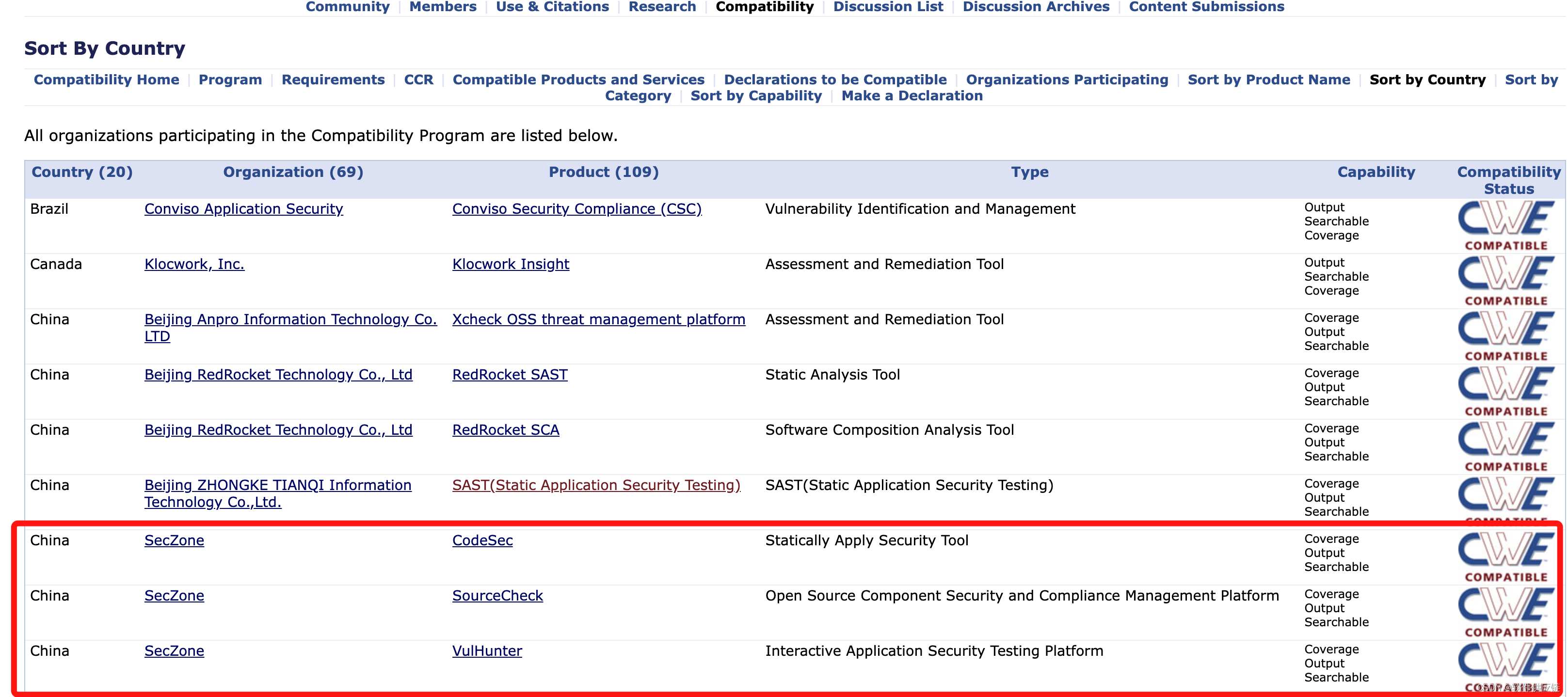Image resolution: width=1568 pixels, height=697 pixels.
Task: Open SecZone link in the VulHunter row
Action: pyautogui.click(x=174, y=651)
